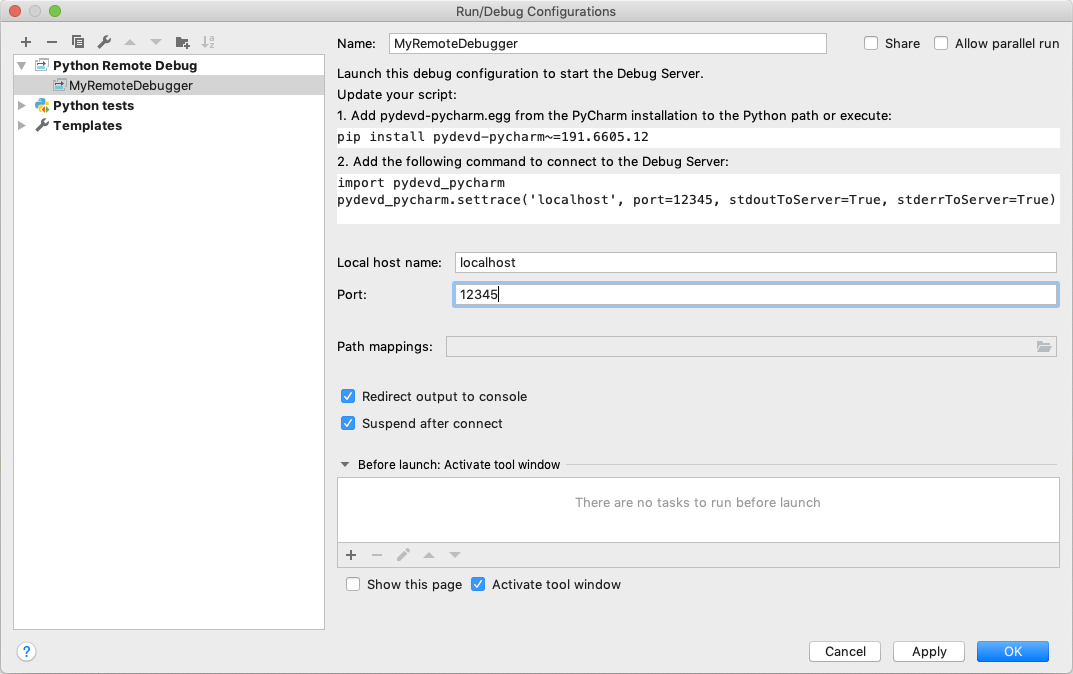This screenshot has width=1073, height=674.
Task: Enable Show this page option
Action: click(x=353, y=584)
